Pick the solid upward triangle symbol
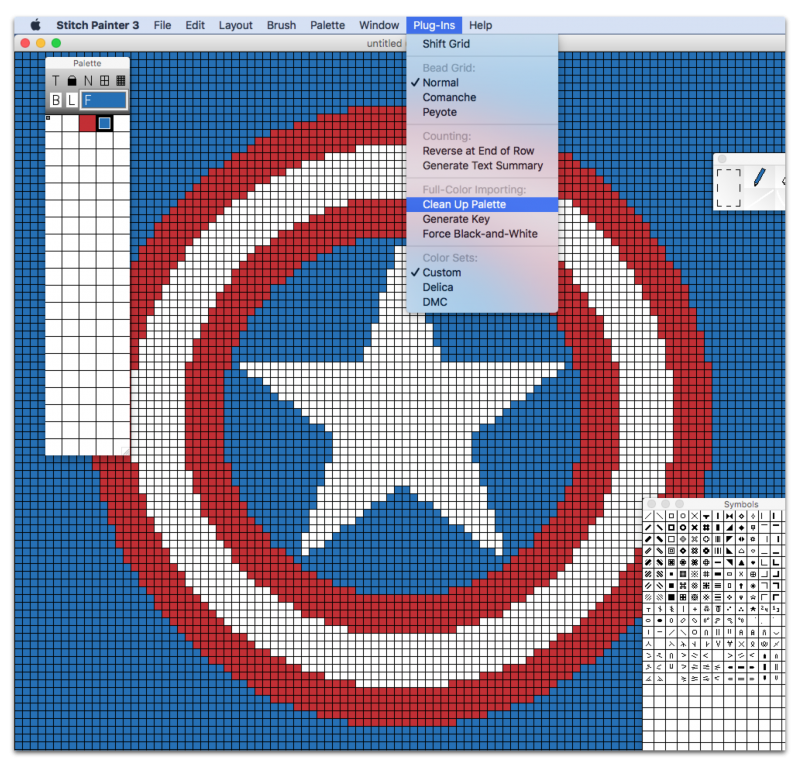 [741, 562]
